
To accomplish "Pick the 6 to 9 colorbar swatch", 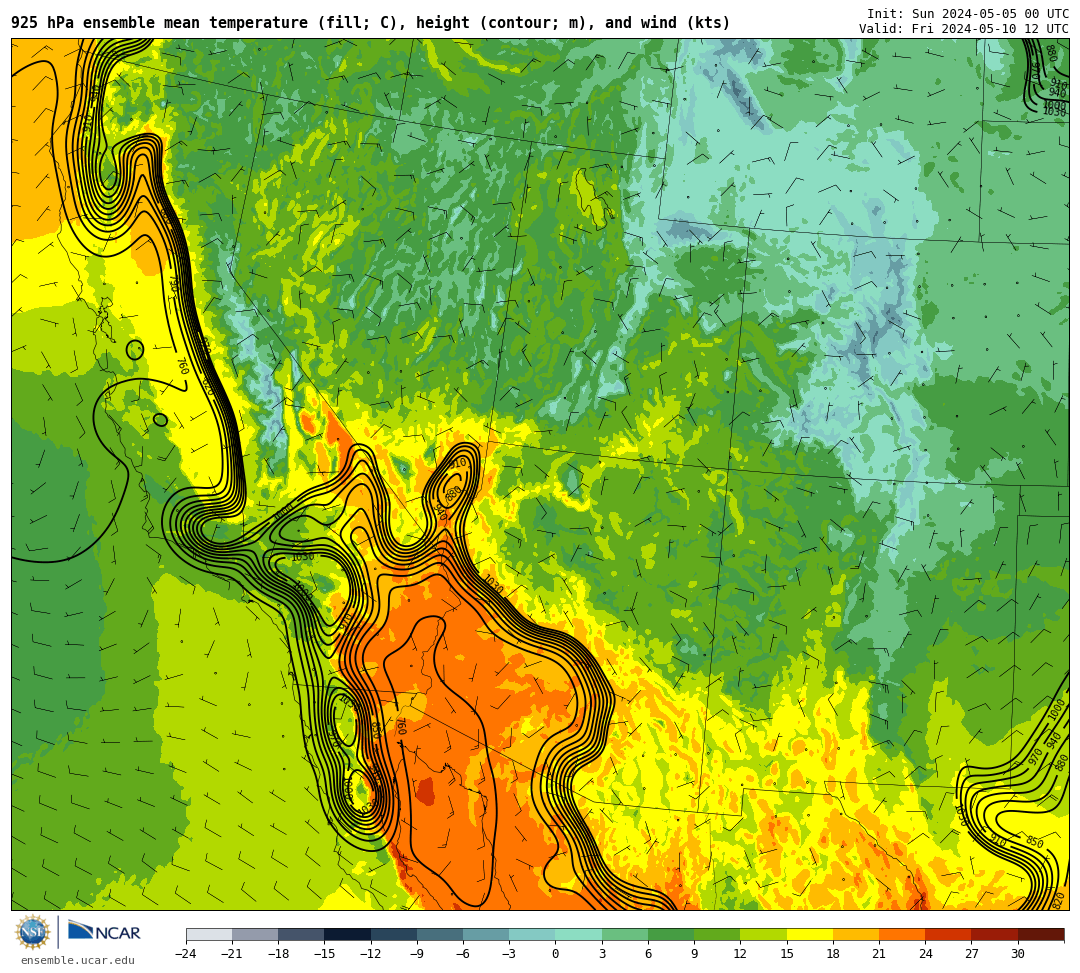I will [x=671, y=934].
